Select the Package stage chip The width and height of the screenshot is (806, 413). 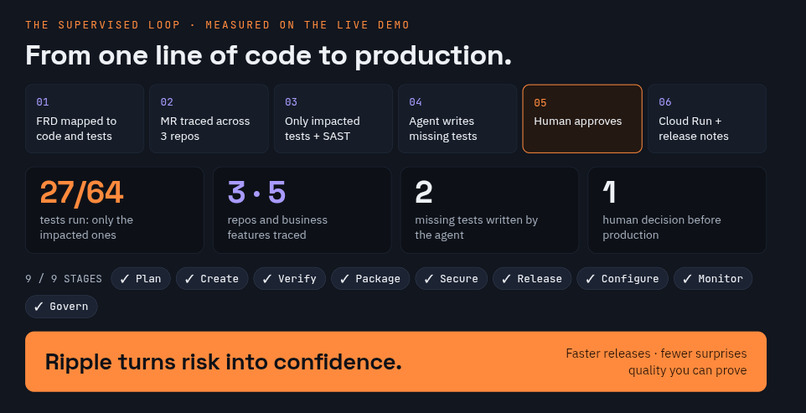(371, 279)
